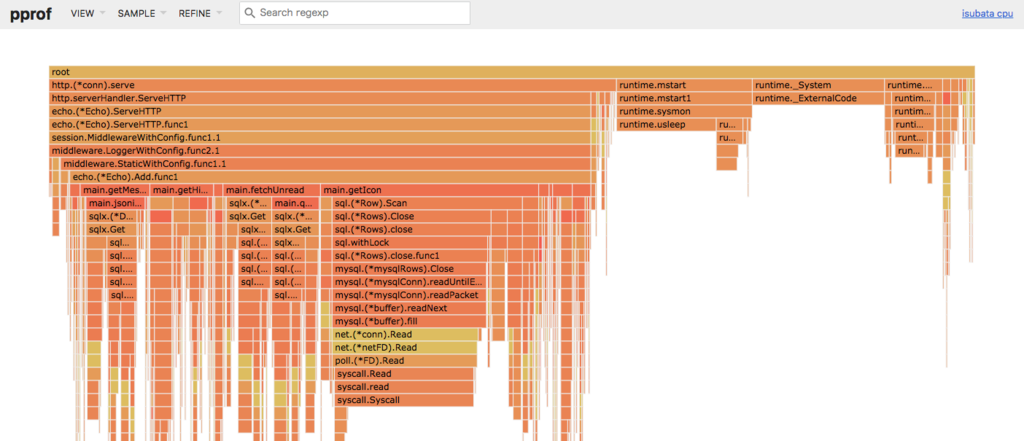Click the syscall.Syscall frame

404,400
